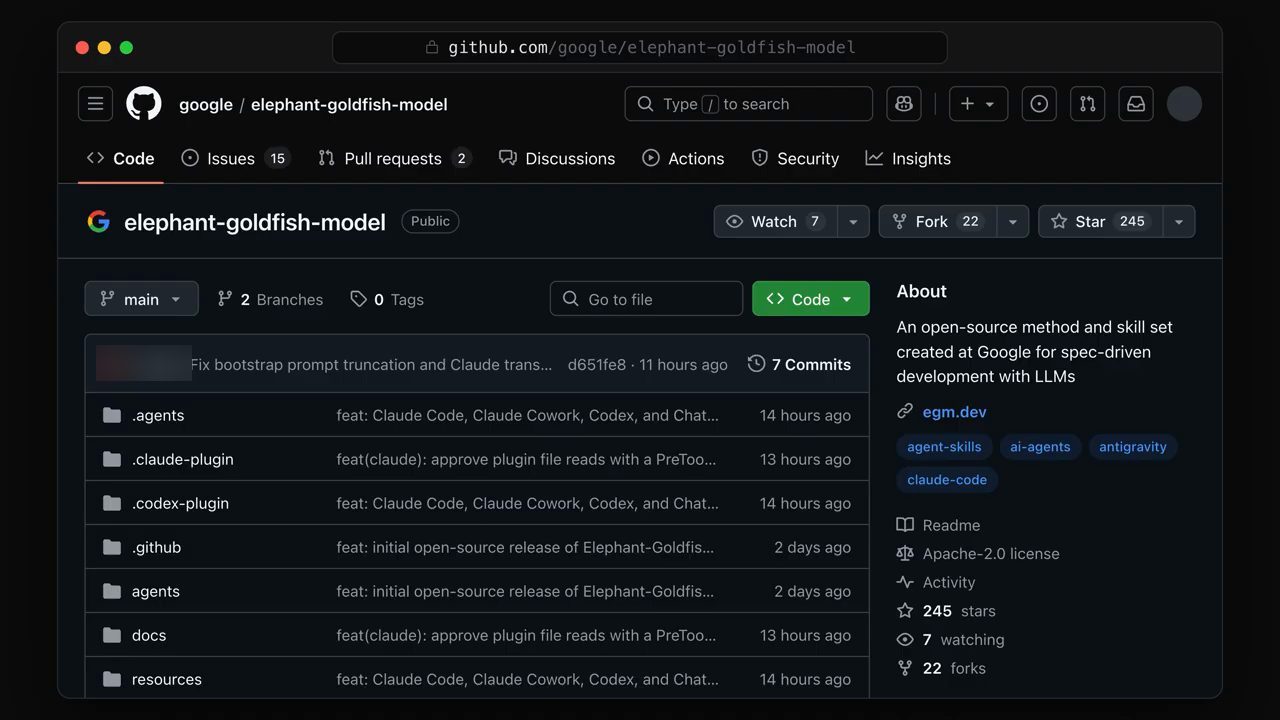Image resolution: width=1280 pixels, height=720 pixels.
Task: Expand the Watch dropdown arrow
Action: (x=853, y=222)
